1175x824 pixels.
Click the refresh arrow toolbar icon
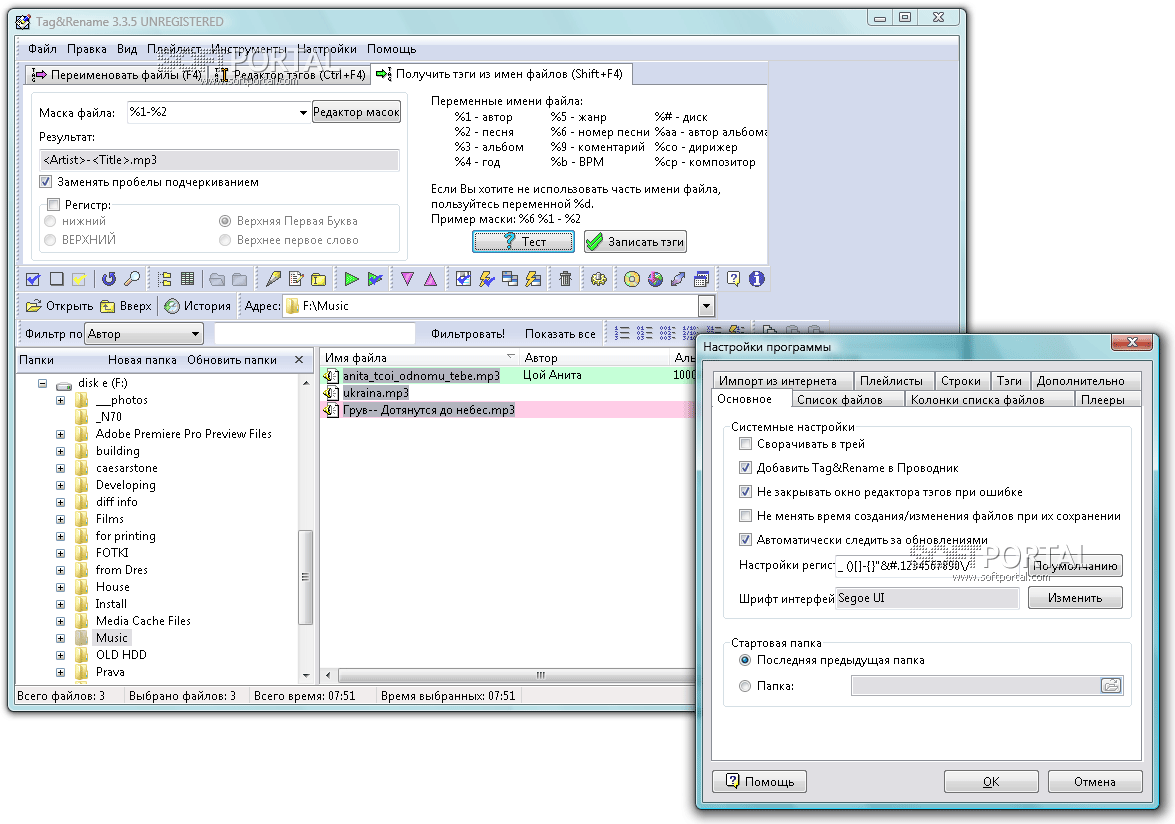tap(109, 279)
